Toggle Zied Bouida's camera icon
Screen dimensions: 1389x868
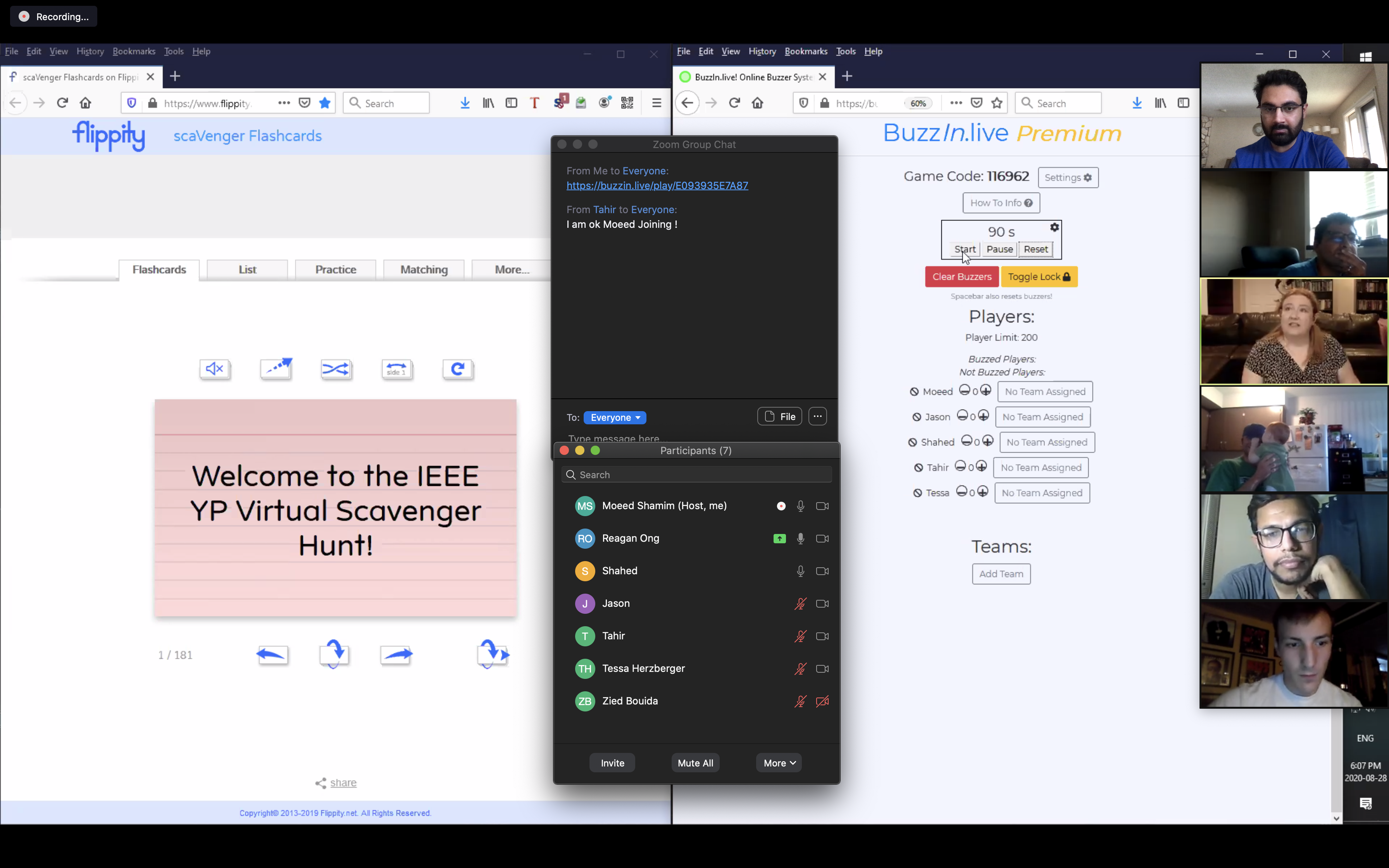(822, 701)
